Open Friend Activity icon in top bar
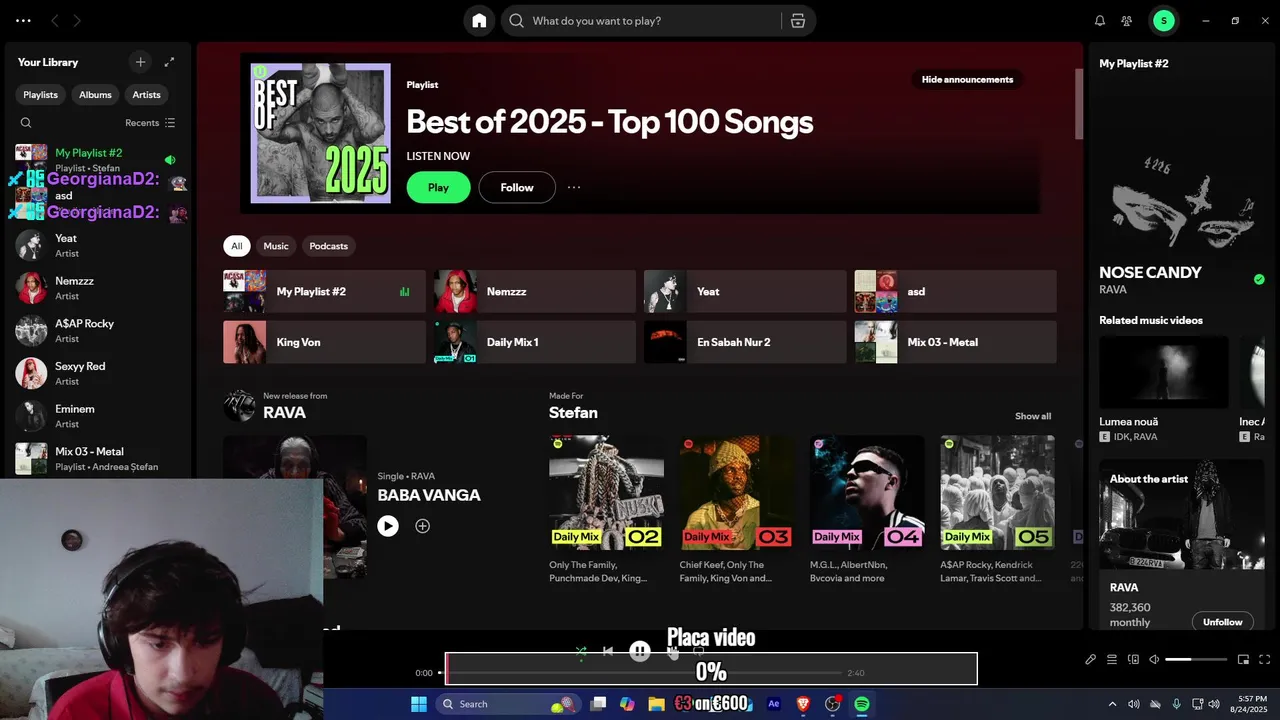The width and height of the screenshot is (1280, 720). 1127,20
